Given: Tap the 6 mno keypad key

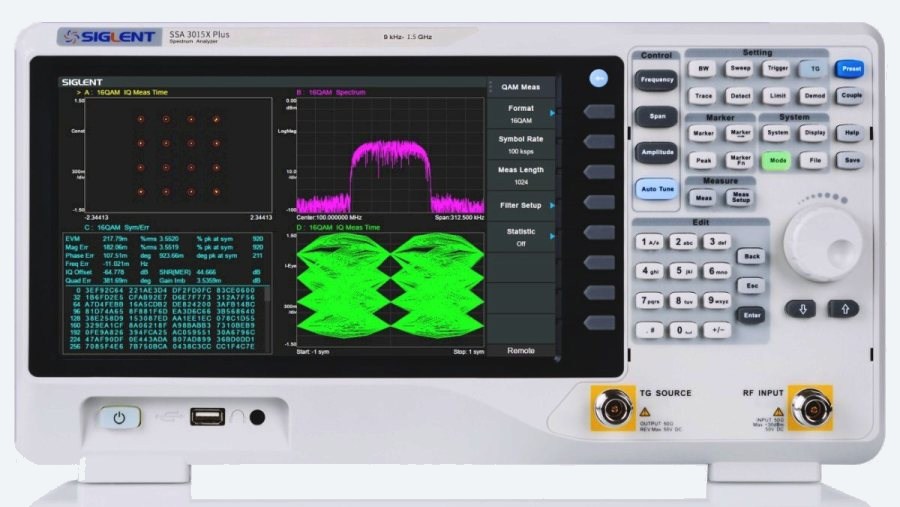Looking at the screenshot, I should 717,271.
